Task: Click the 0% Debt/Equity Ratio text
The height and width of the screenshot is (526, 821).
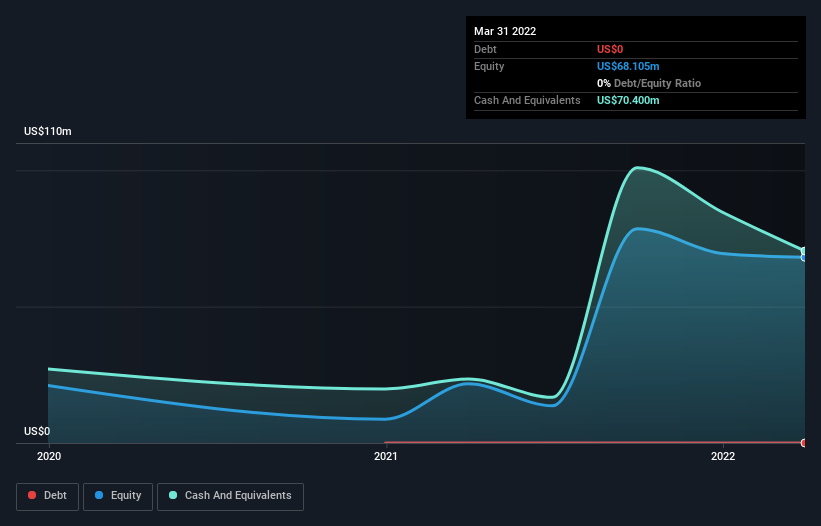Action: pyautogui.click(x=649, y=83)
